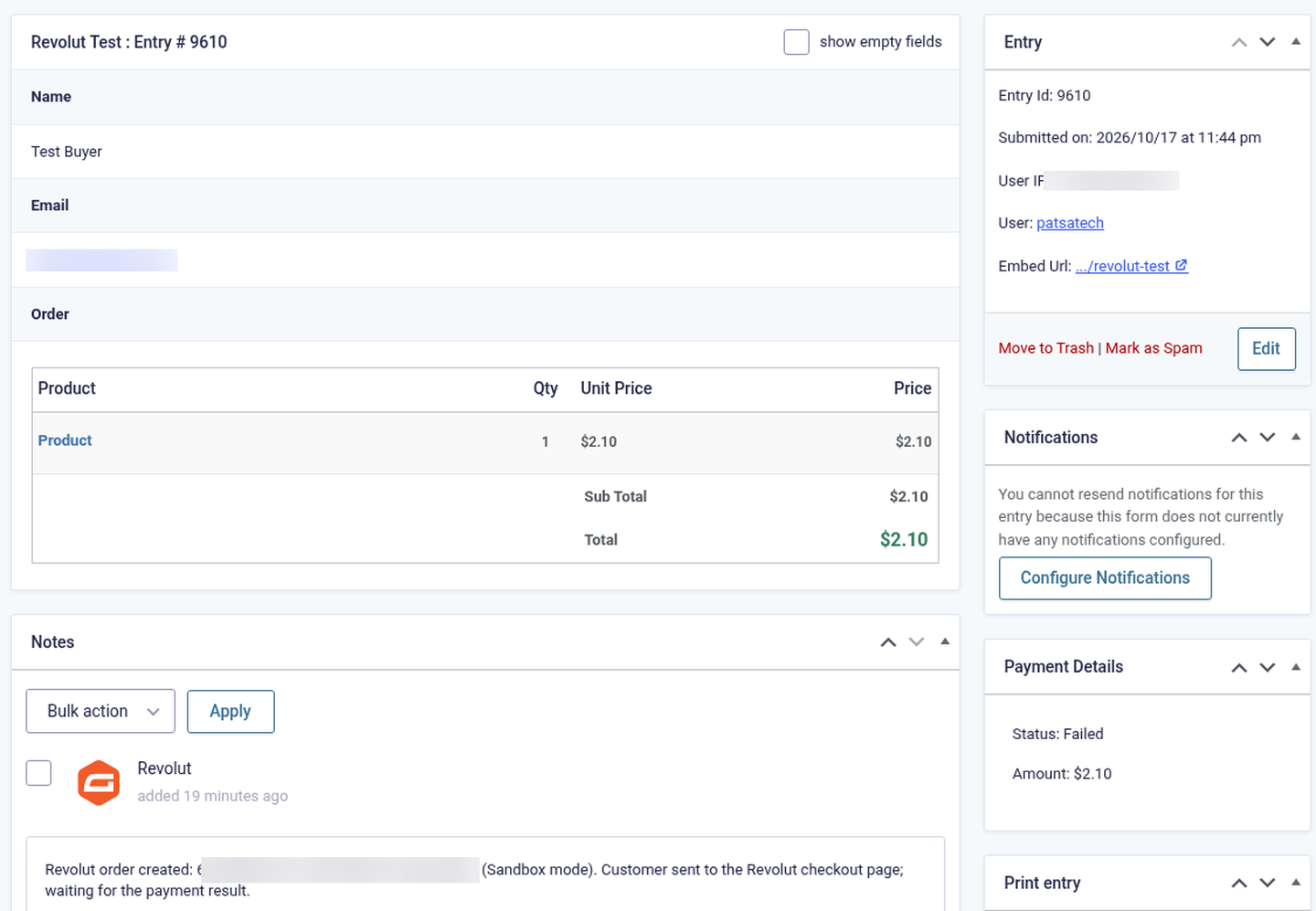
Task: Click Entry Id: 9610 text
Action: click(x=1044, y=96)
